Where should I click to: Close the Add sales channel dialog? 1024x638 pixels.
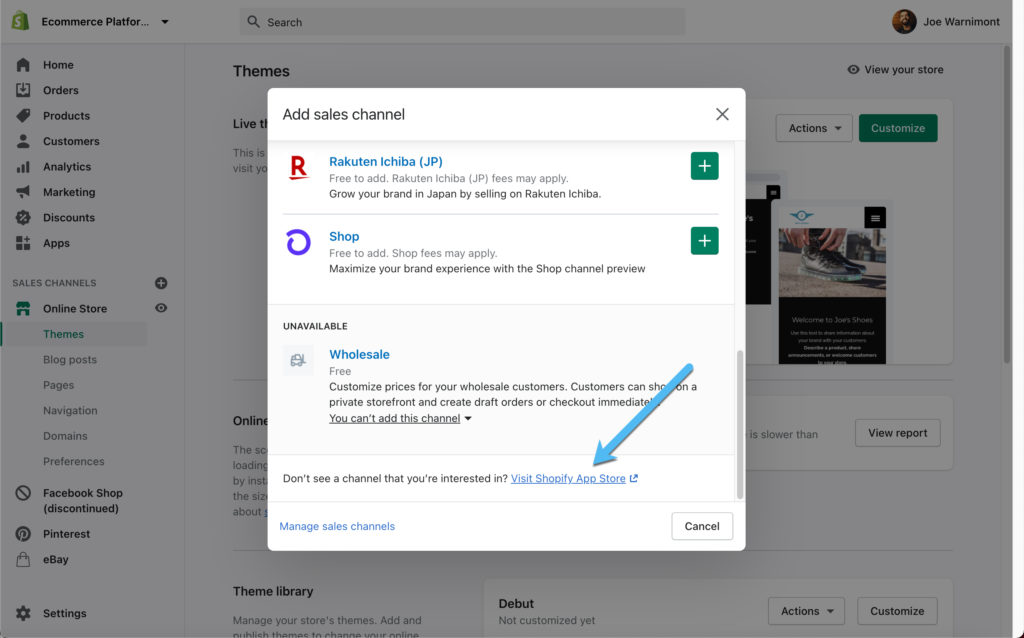click(x=722, y=114)
